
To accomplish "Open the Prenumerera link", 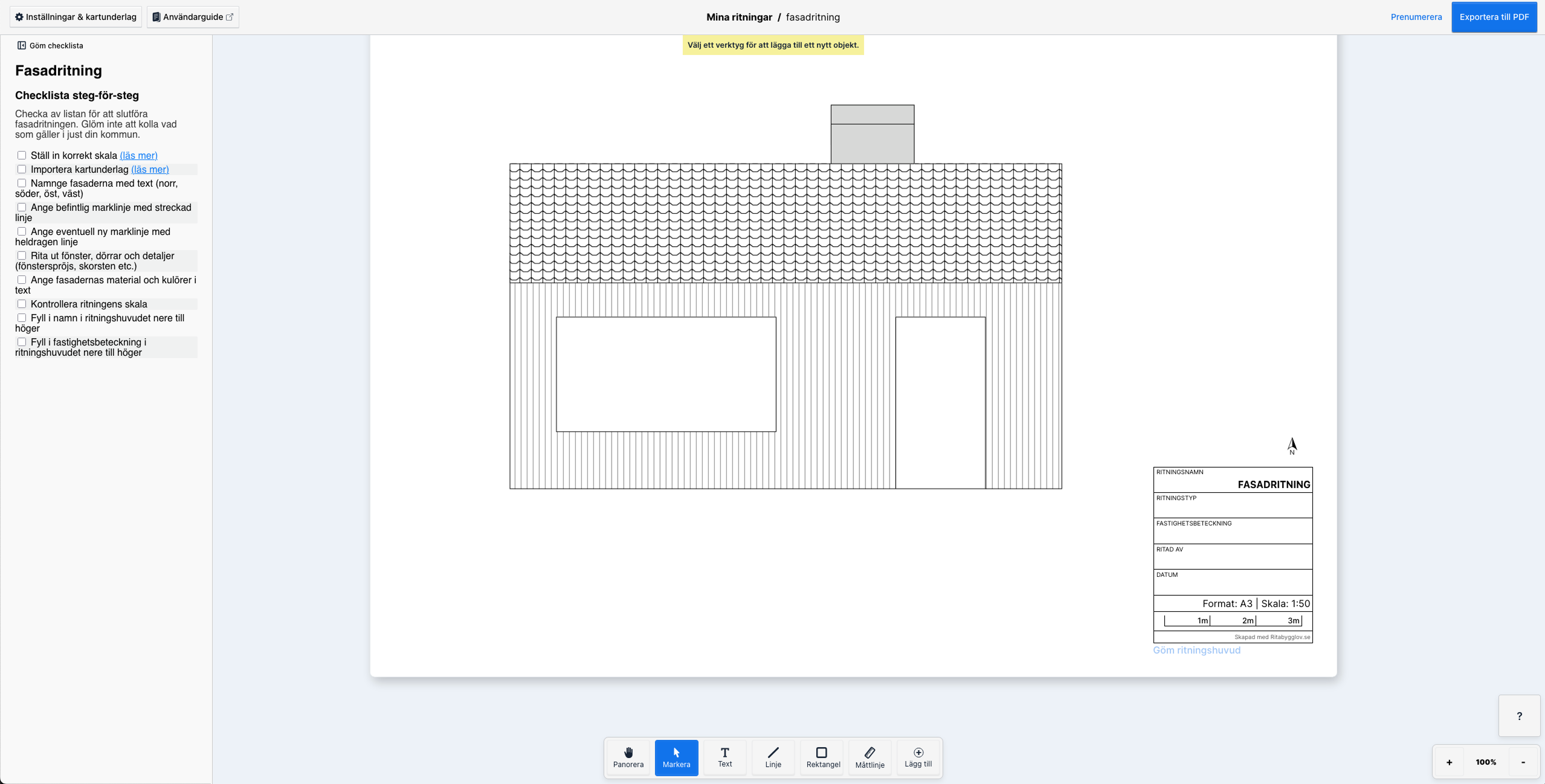I will coord(1416,17).
